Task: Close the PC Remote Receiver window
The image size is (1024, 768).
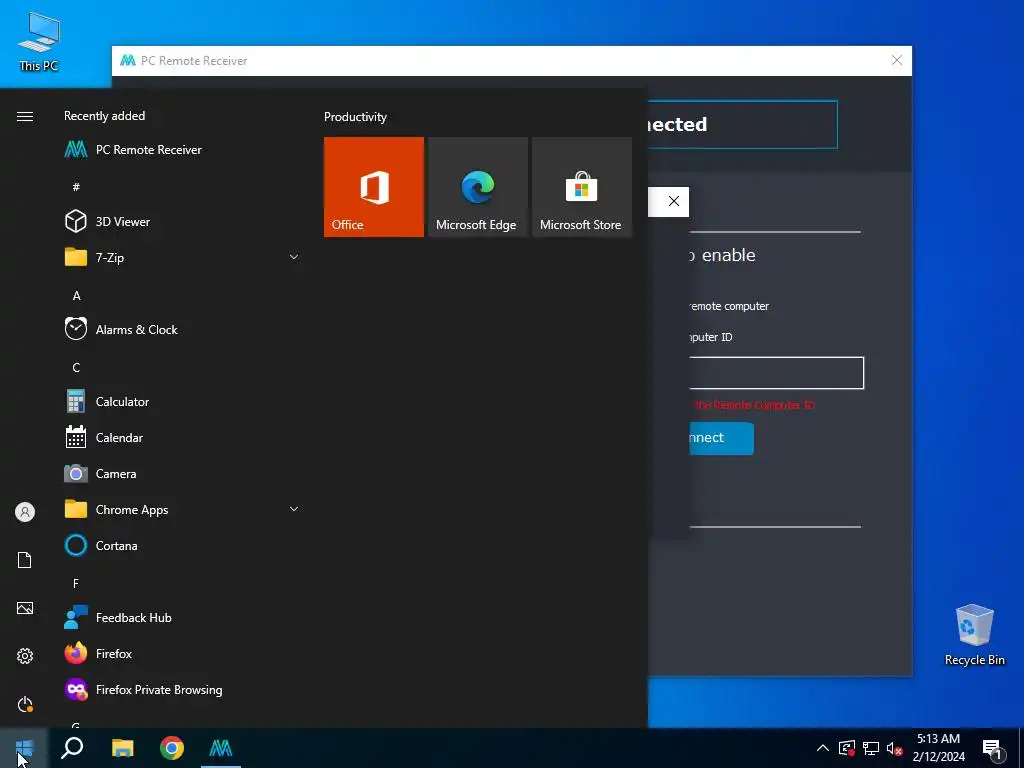Action: coord(897,61)
